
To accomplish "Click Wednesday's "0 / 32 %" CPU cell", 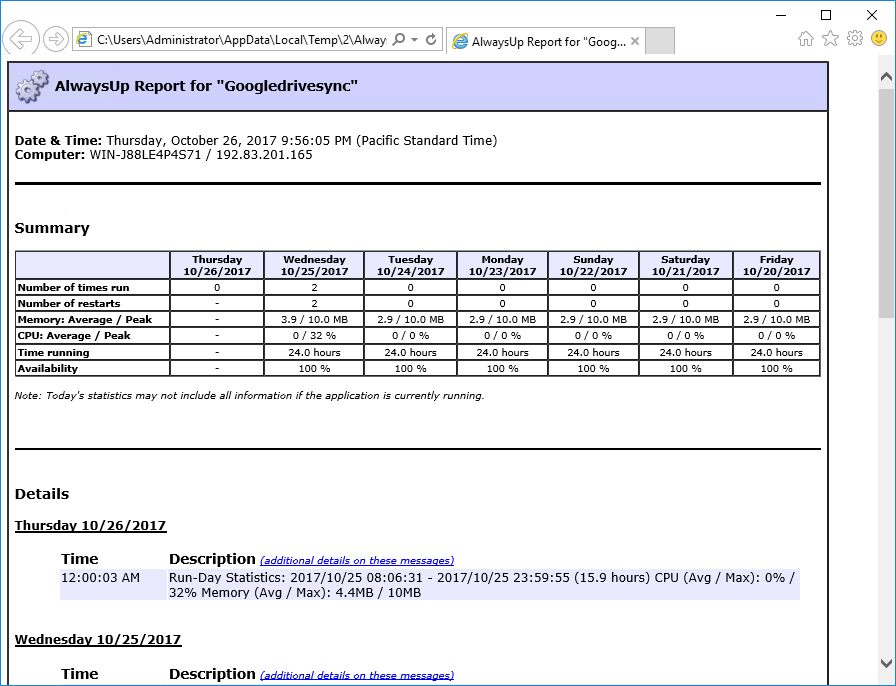I will pos(314,336).
